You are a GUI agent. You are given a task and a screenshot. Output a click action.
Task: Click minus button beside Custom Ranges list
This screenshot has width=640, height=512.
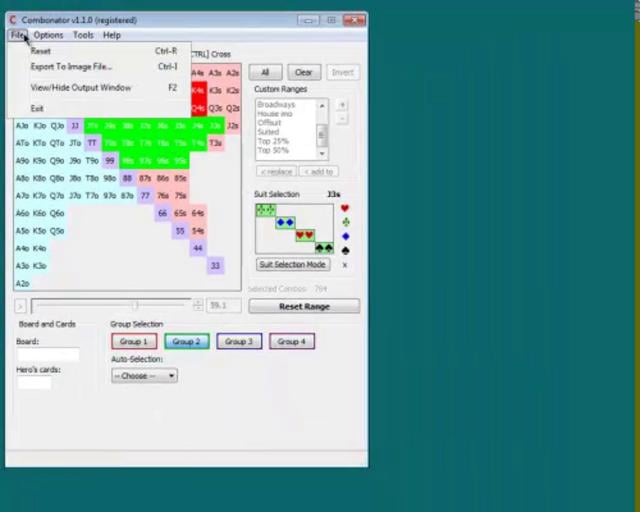coord(342,119)
